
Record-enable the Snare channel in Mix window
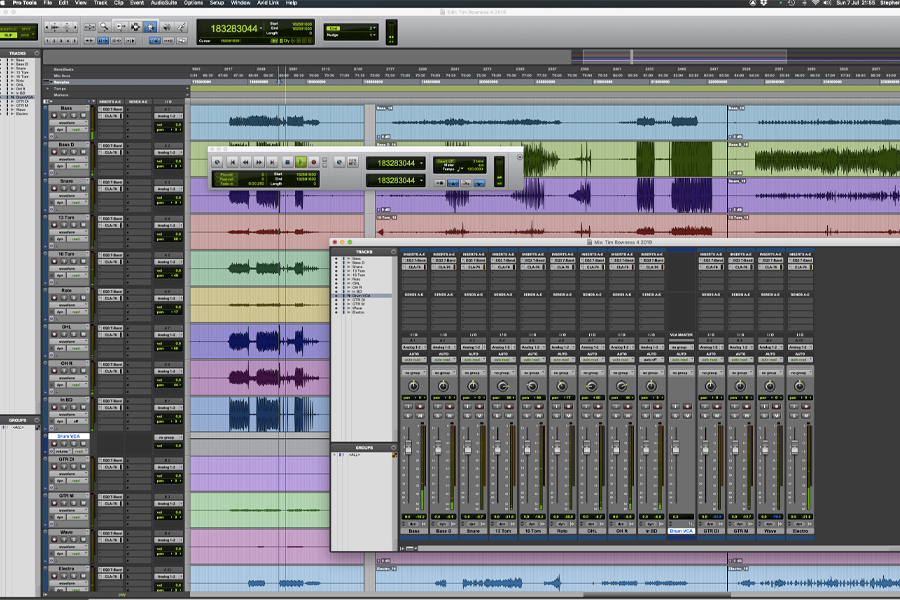pos(479,406)
